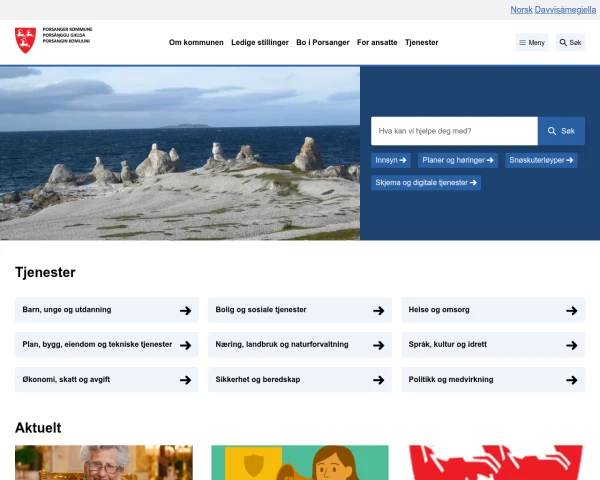Open the news thumbnail with elderly woman

(104, 462)
